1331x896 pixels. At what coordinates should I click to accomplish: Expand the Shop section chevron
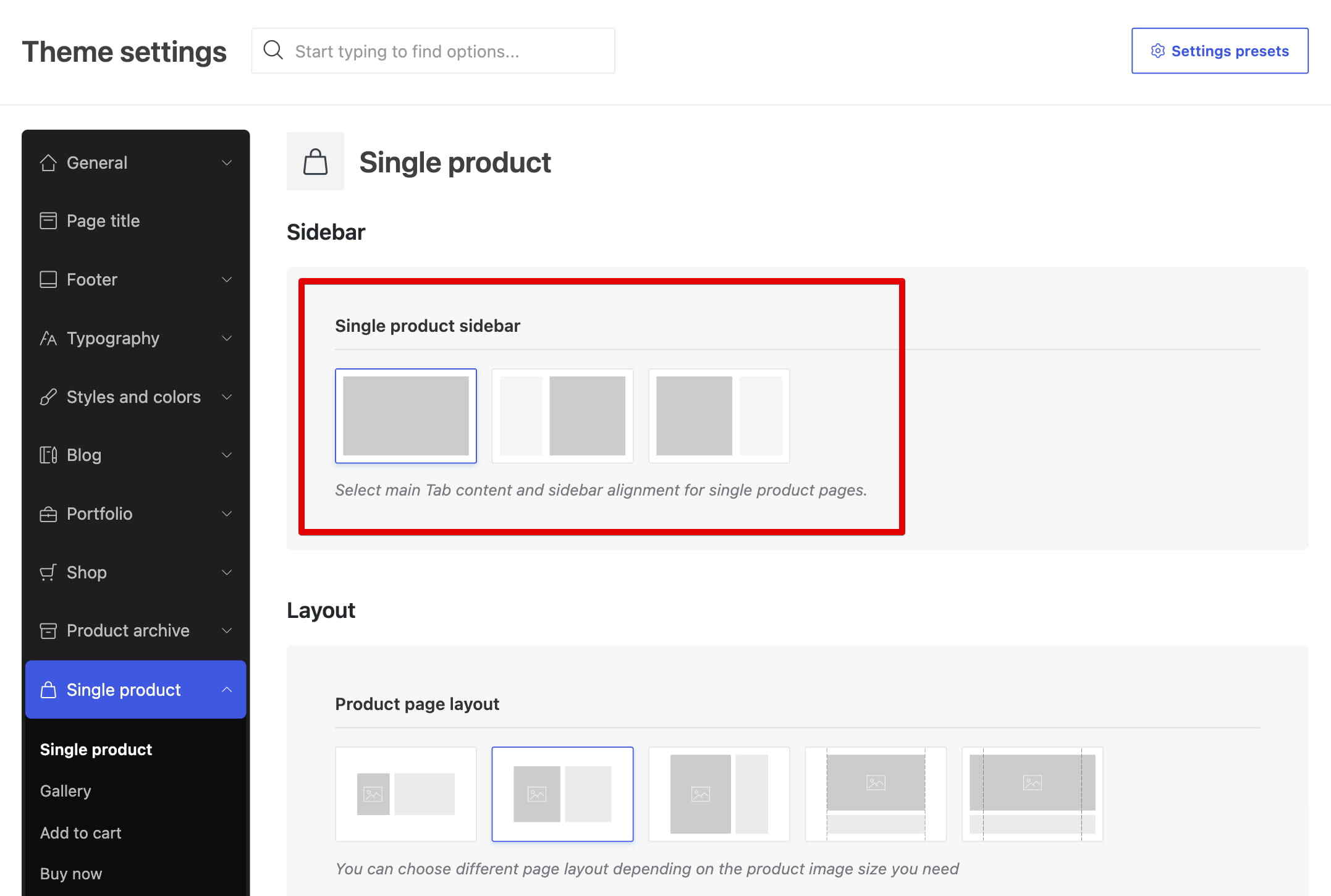(x=227, y=572)
